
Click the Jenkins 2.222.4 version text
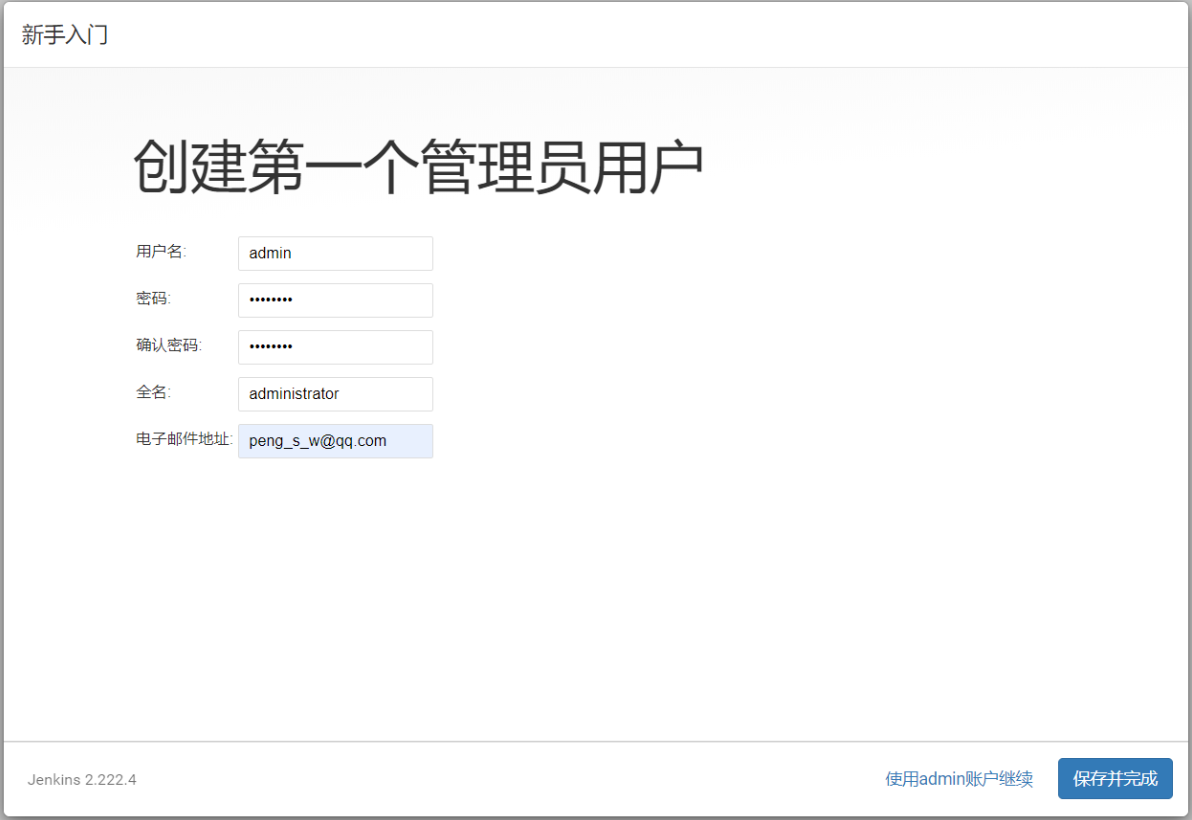[x=82, y=780]
